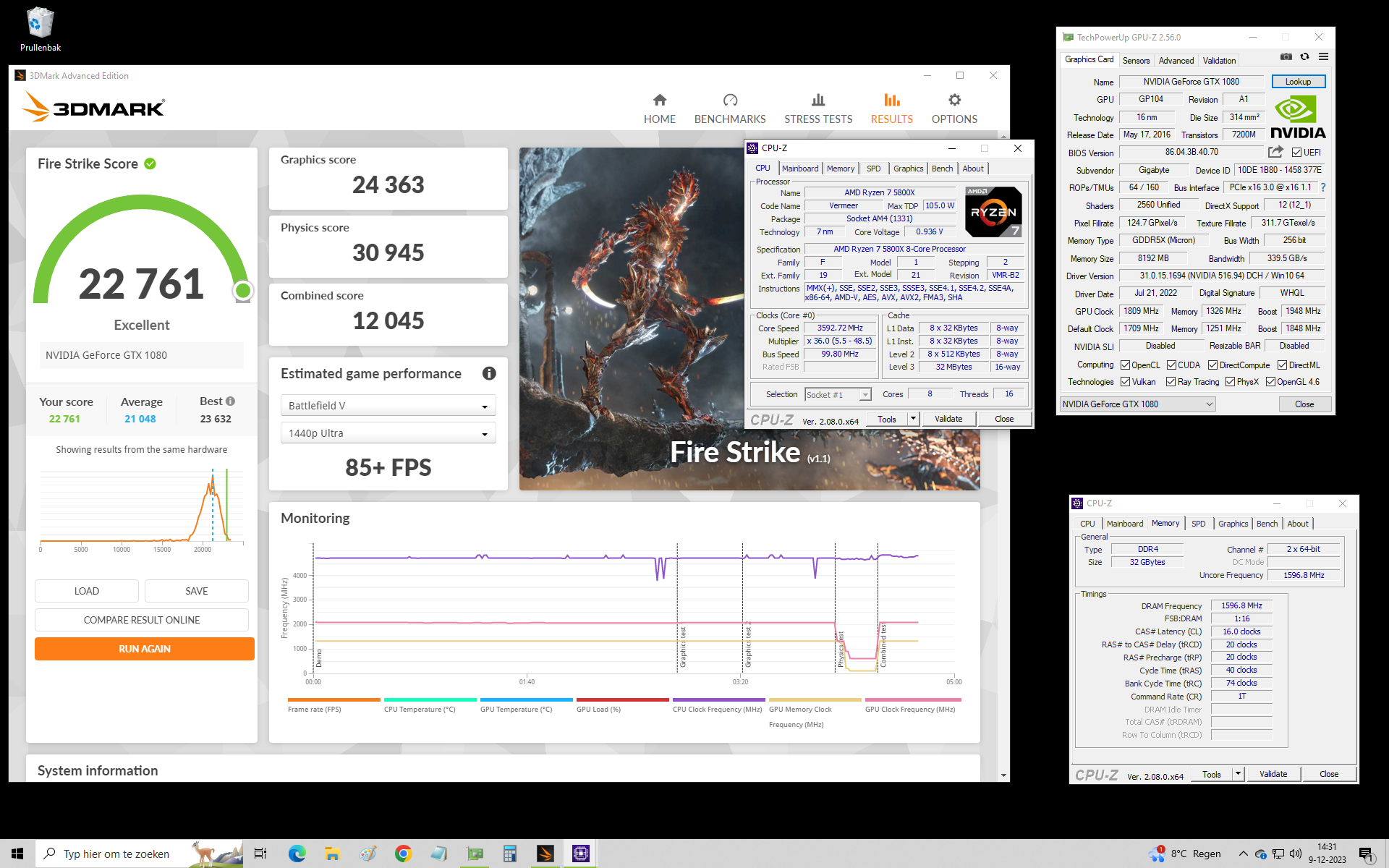Image resolution: width=1389 pixels, height=868 pixels.
Task: Export BIOS with the share arrow icon
Action: [1275, 151]
